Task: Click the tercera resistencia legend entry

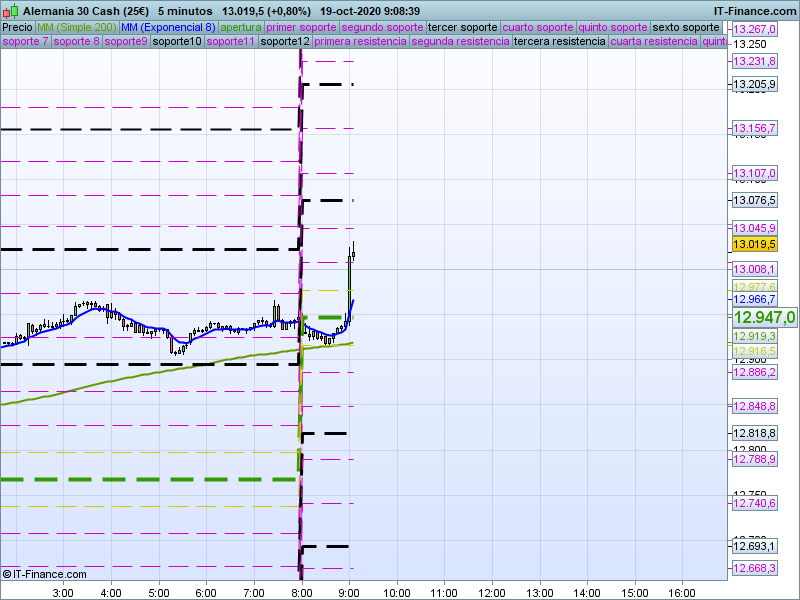Action: coord(559,42)
